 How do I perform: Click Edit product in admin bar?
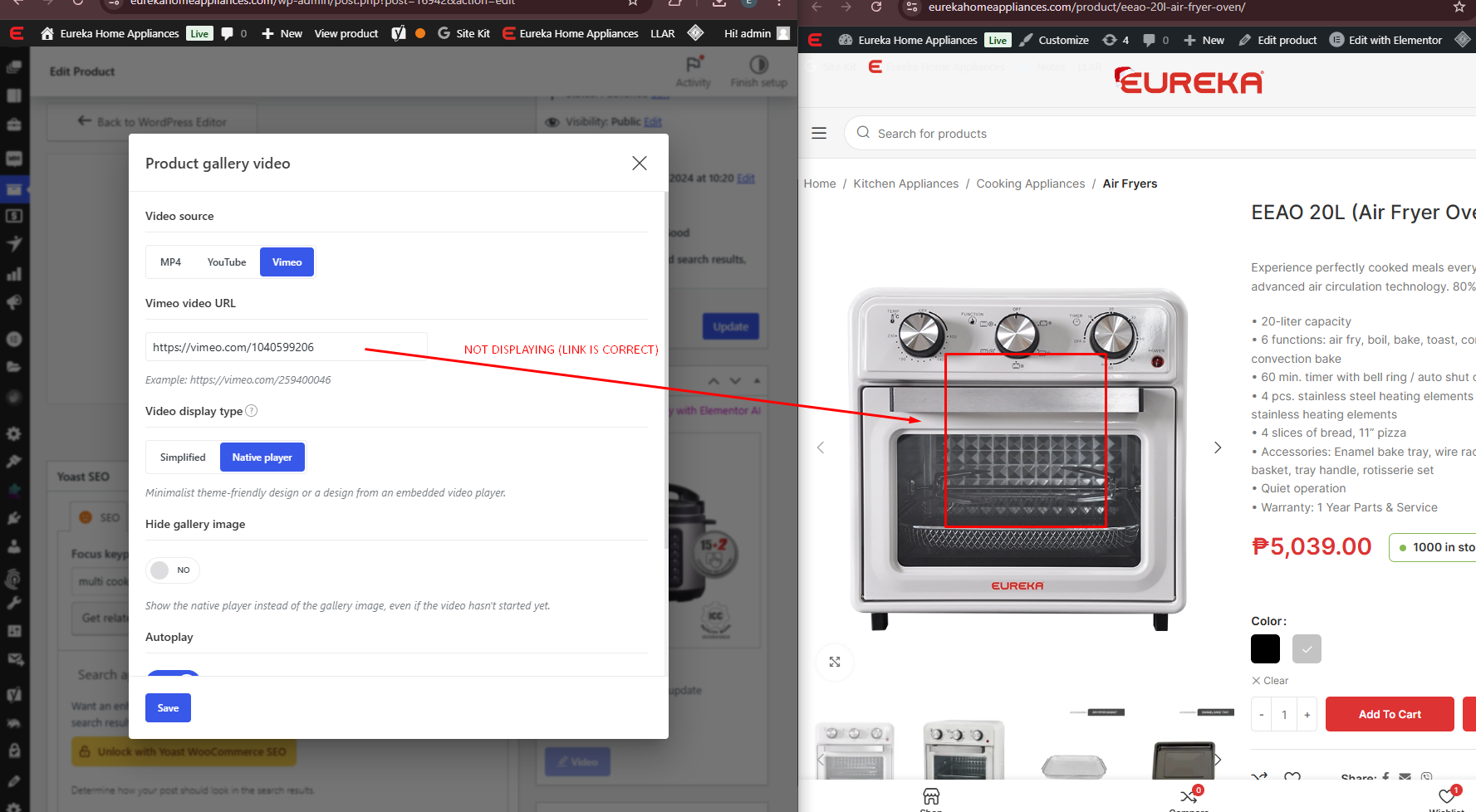tap(1277, 40)
